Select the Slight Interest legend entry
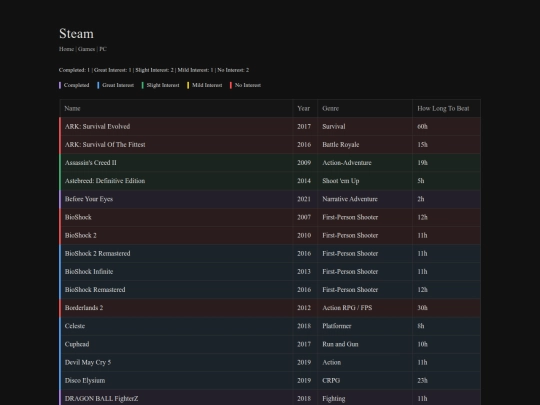Image resolution: width=540 pixels, height=405 pixels. (x=160, y=85)
